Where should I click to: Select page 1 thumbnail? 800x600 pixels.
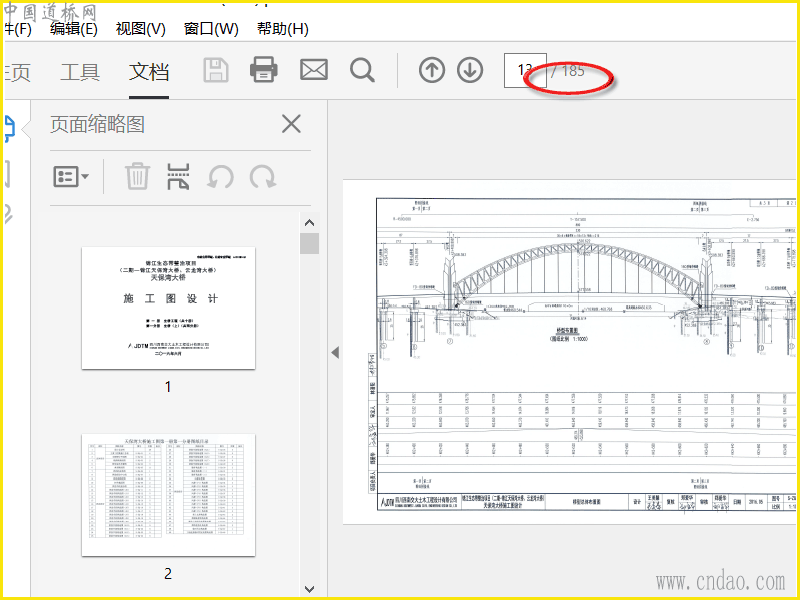[x=168, y=308]
